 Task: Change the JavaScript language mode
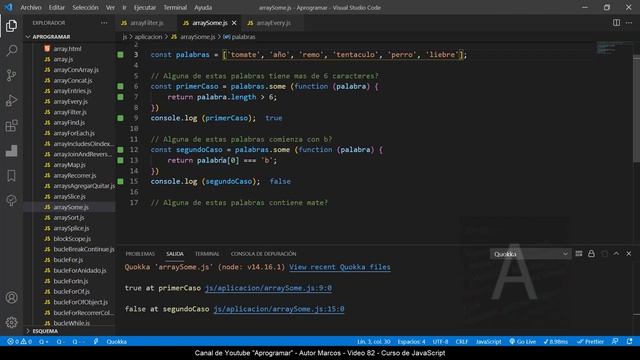(489, 342)
